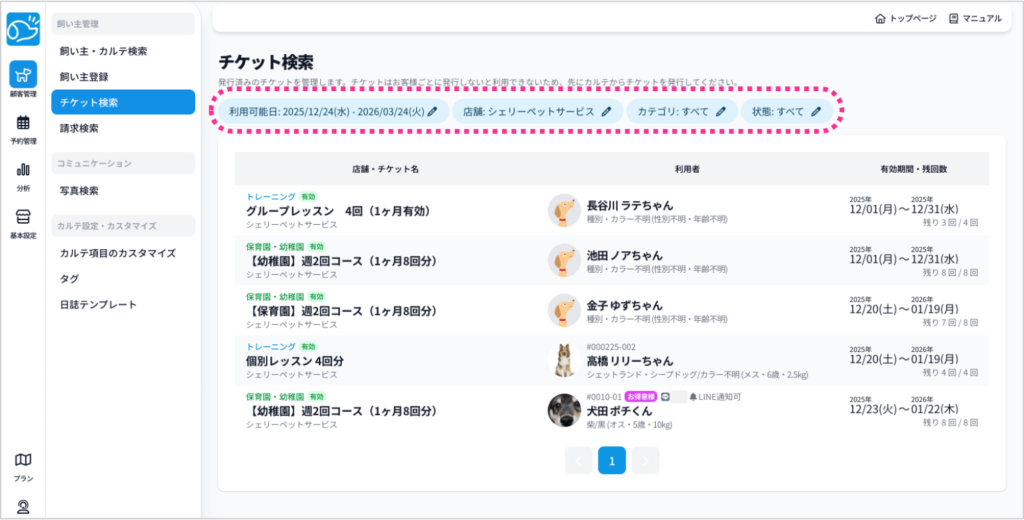Go to トップページ link

tap(905, 18)
